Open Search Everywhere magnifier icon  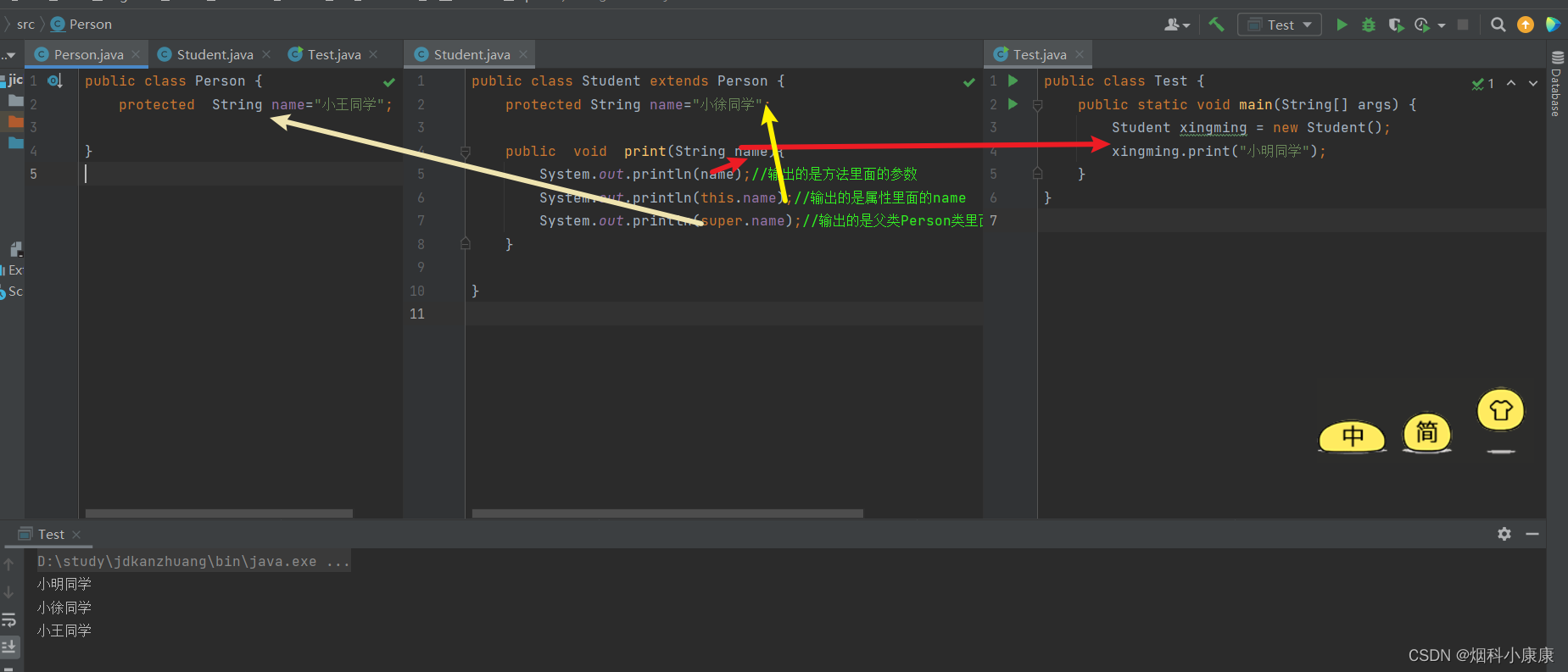point(1498,25)
